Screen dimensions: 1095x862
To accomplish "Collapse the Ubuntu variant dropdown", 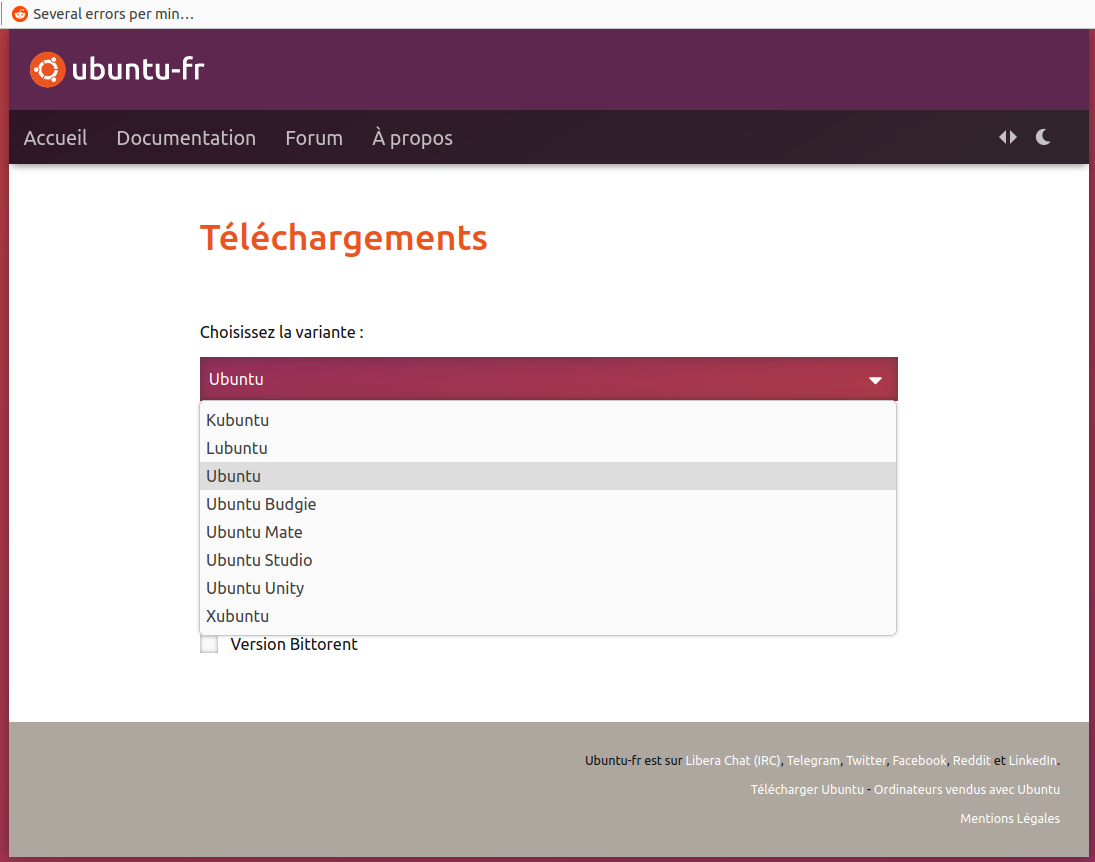I will tap(548, 379).
